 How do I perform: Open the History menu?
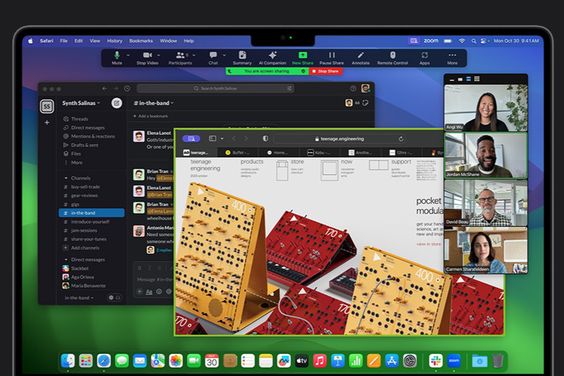click(115, 41)
